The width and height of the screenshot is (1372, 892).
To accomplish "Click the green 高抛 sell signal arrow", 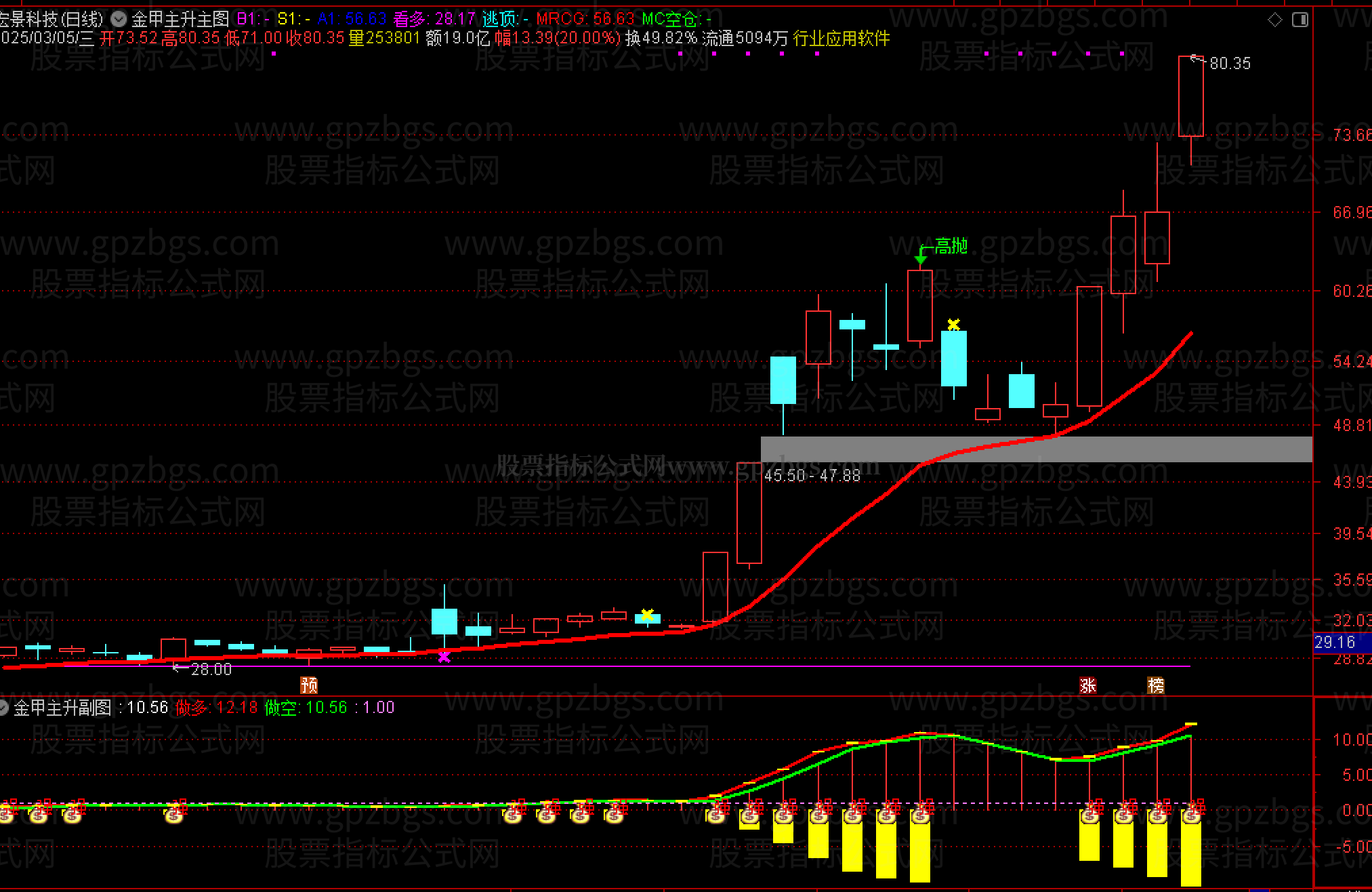I will point(921,258).
